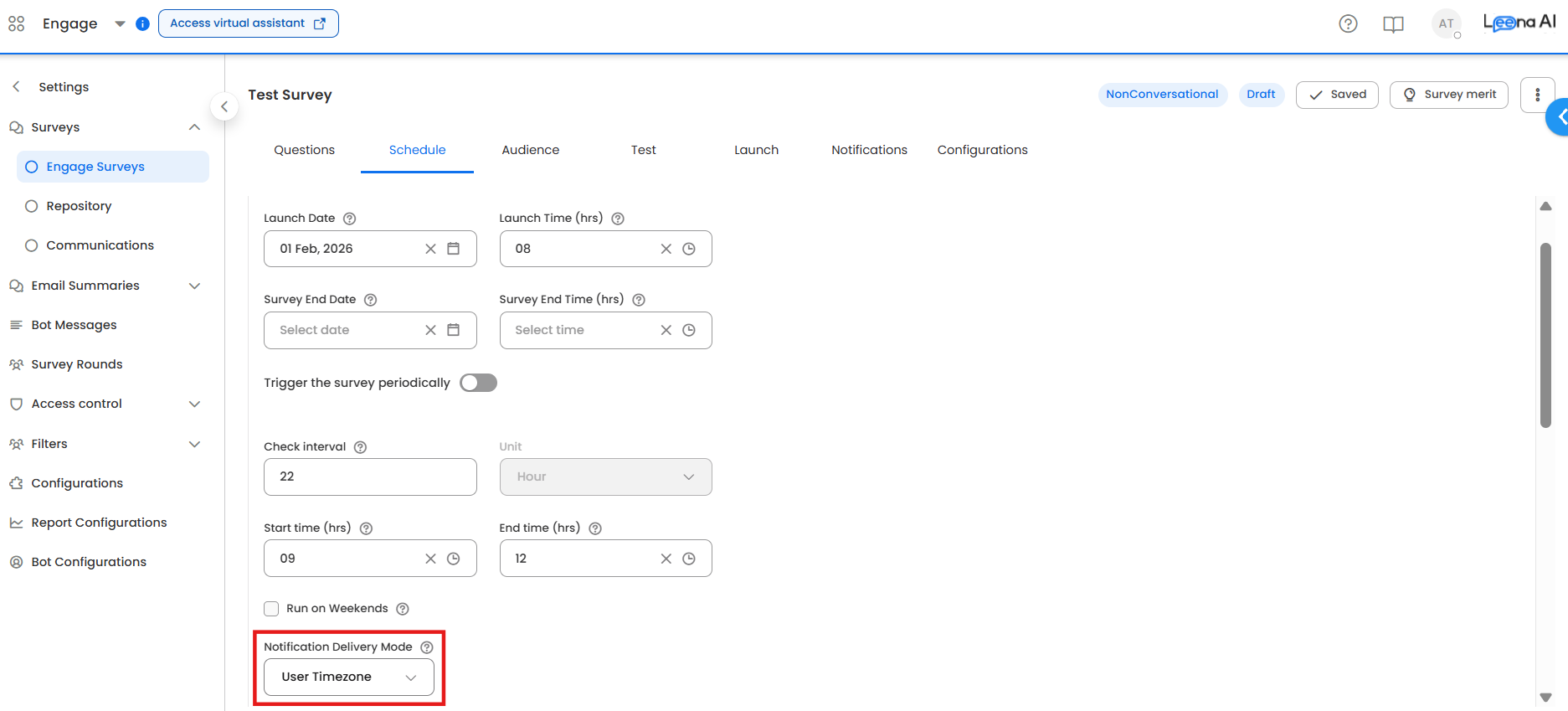
Task: Open Report Configurations in sidebar
Action: click(x=99, y=523)
